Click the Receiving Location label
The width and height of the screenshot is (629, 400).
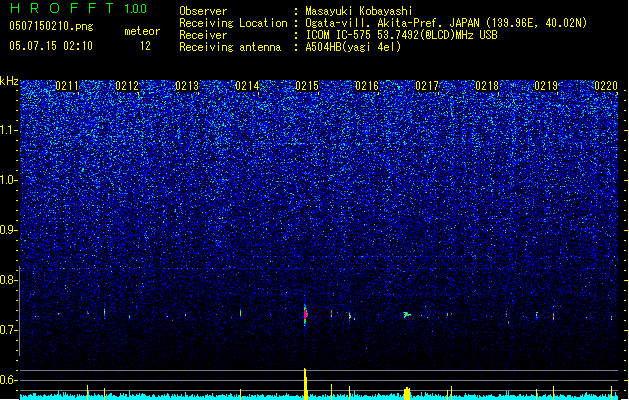233,23
